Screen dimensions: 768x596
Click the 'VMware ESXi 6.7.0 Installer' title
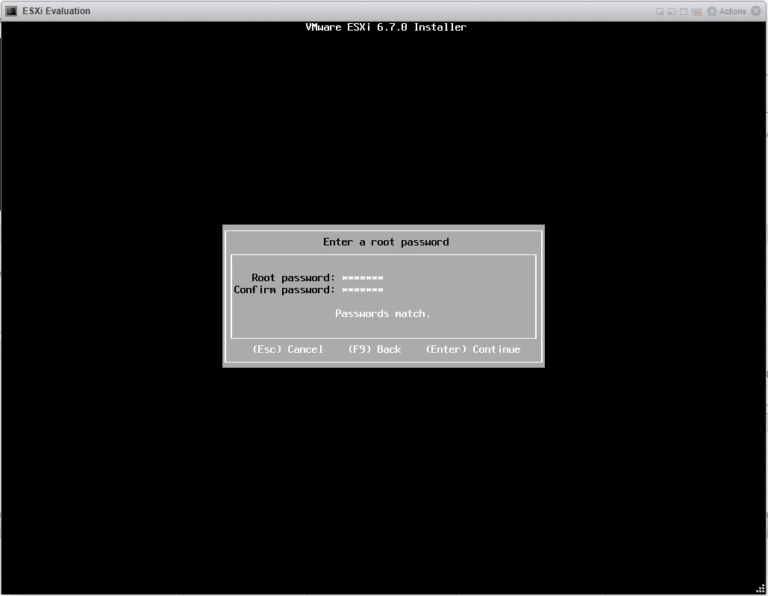point(385,27)
